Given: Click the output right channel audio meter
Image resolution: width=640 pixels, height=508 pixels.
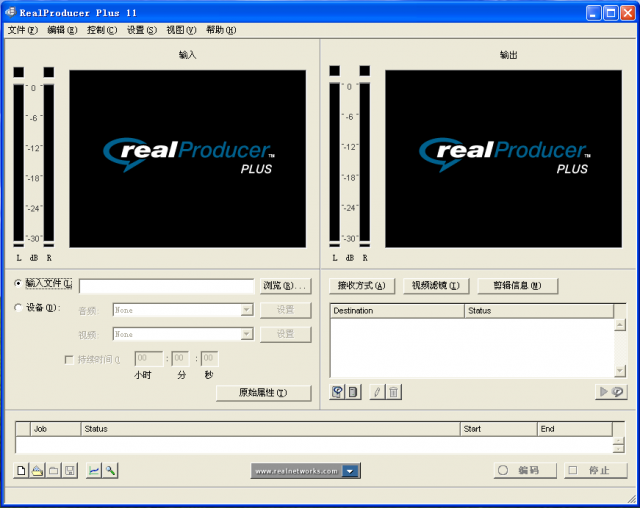Looking at the screenshot, I should (x=364, y=162).
